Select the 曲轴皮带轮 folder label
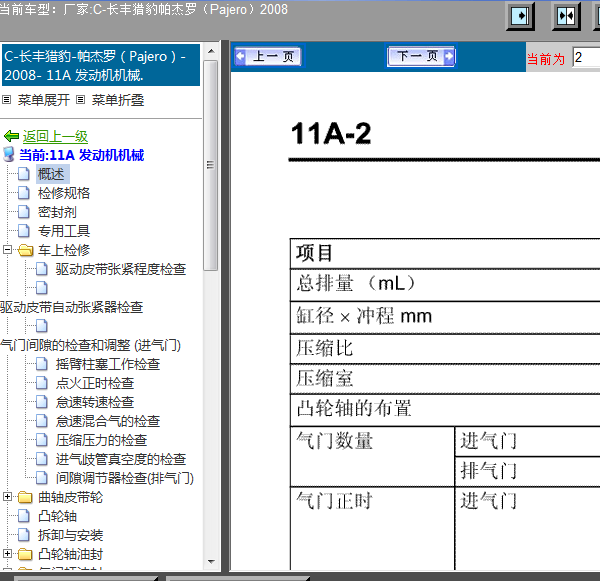 70,497
